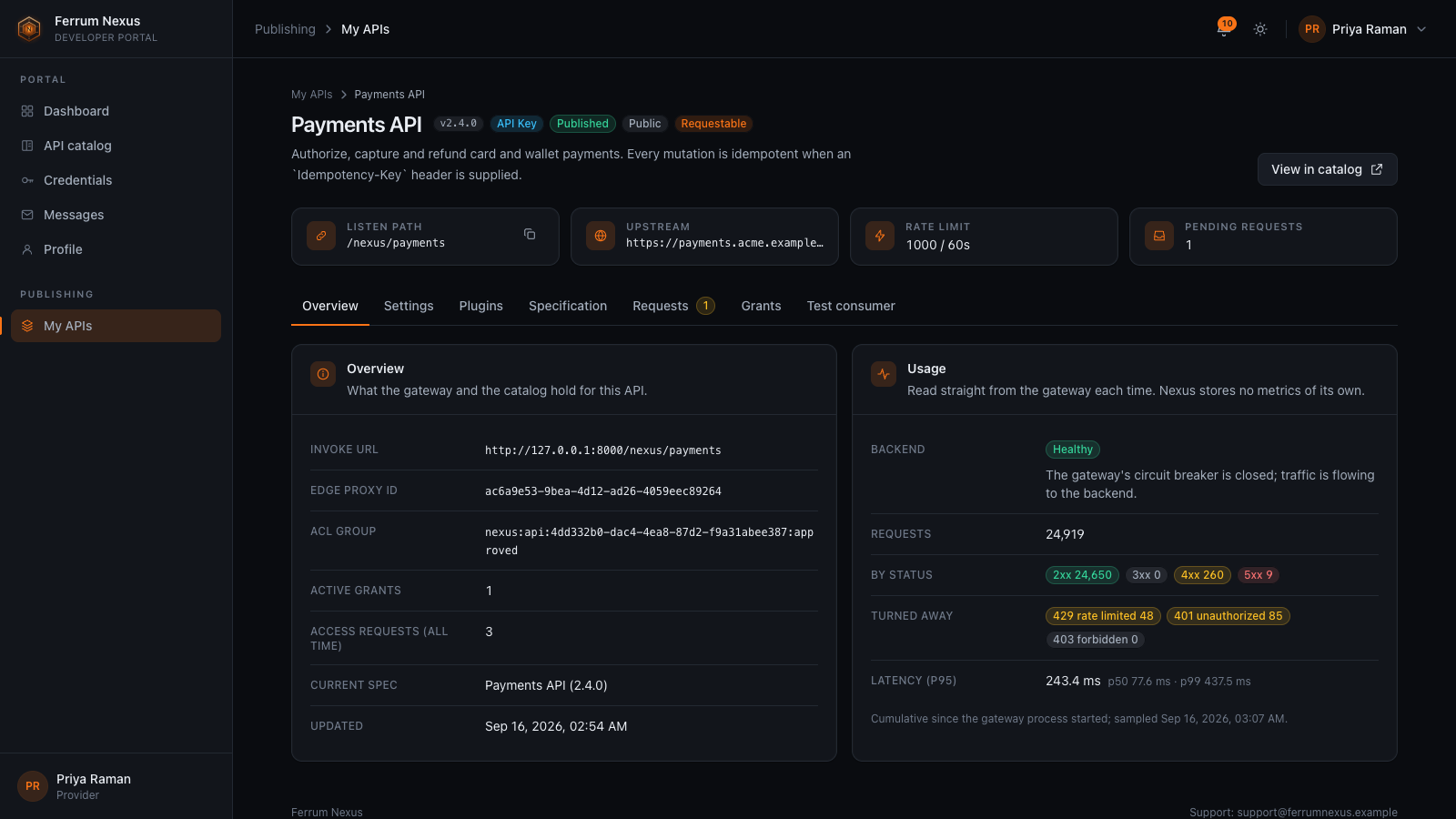Click the Healthy backend badge
The image size is (1456, 819).
[x=1073, y=450]
